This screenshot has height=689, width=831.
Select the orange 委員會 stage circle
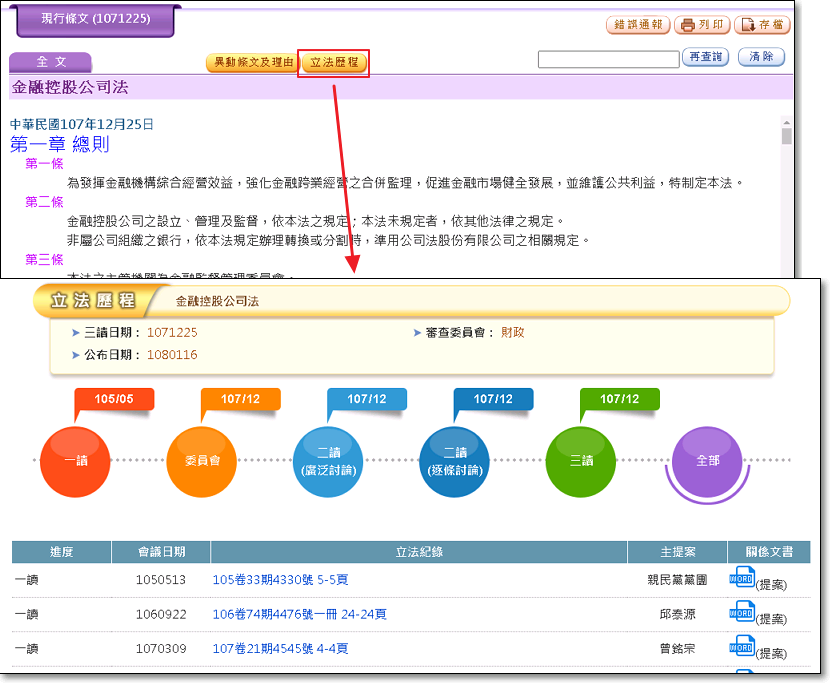pyautogui.click(x=201, y=461)
